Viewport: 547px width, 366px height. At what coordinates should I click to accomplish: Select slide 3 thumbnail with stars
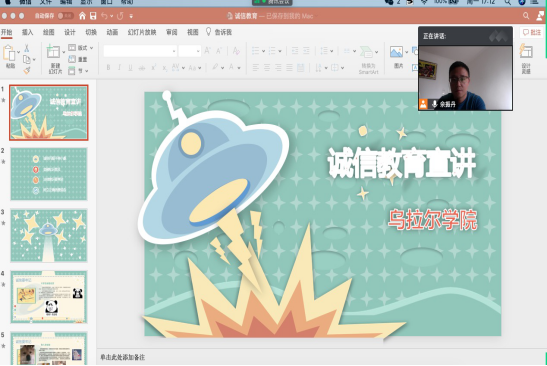(x=48, y=235)
